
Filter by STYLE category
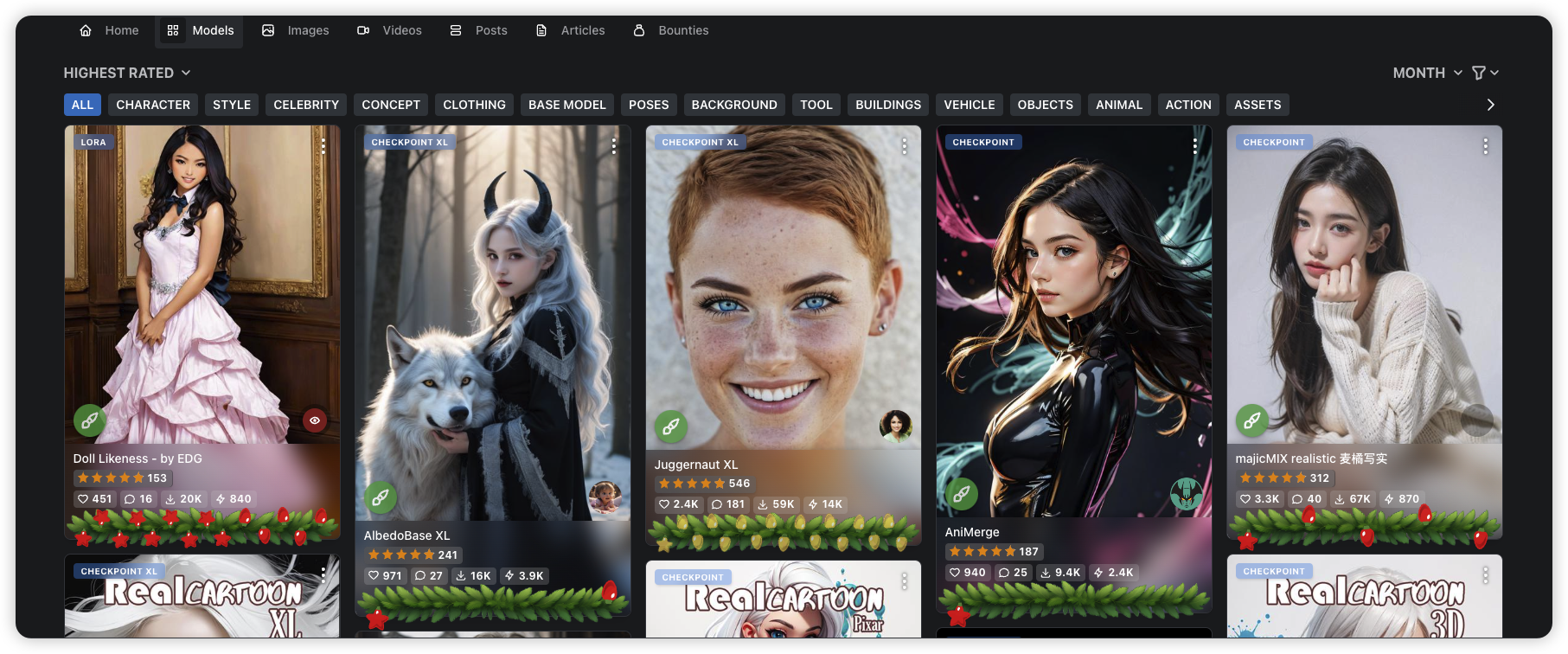click(x=232, y=105)
